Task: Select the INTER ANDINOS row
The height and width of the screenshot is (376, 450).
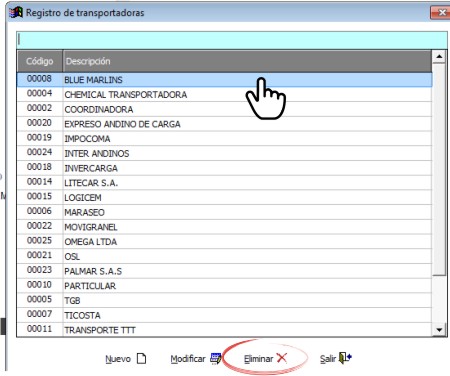Action: [x=224, y=153]
